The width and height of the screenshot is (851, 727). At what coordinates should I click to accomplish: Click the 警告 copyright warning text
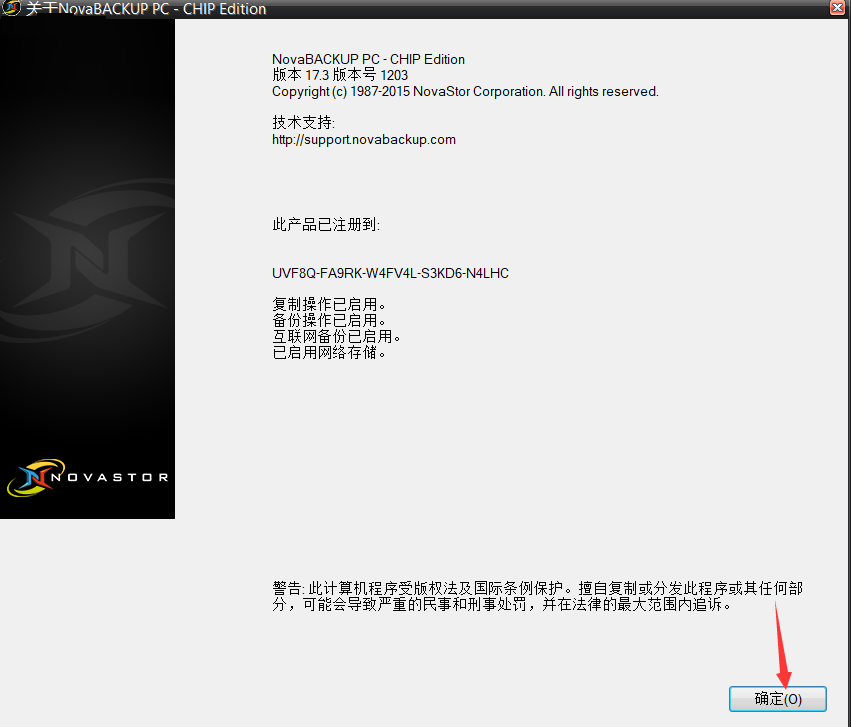[537, 596]
